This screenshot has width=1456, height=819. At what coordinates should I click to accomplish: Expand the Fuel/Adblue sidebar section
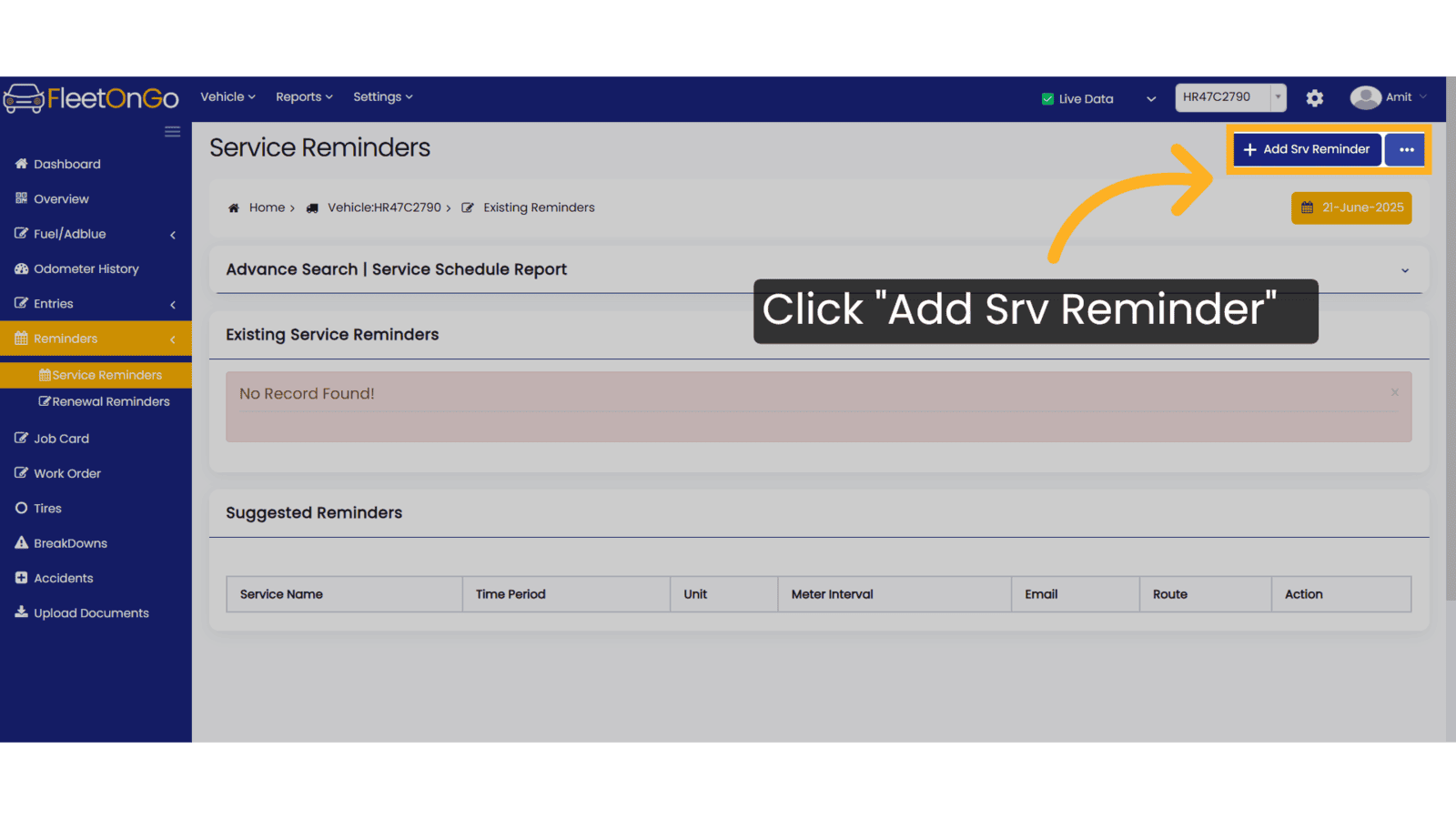coord(96,234)
